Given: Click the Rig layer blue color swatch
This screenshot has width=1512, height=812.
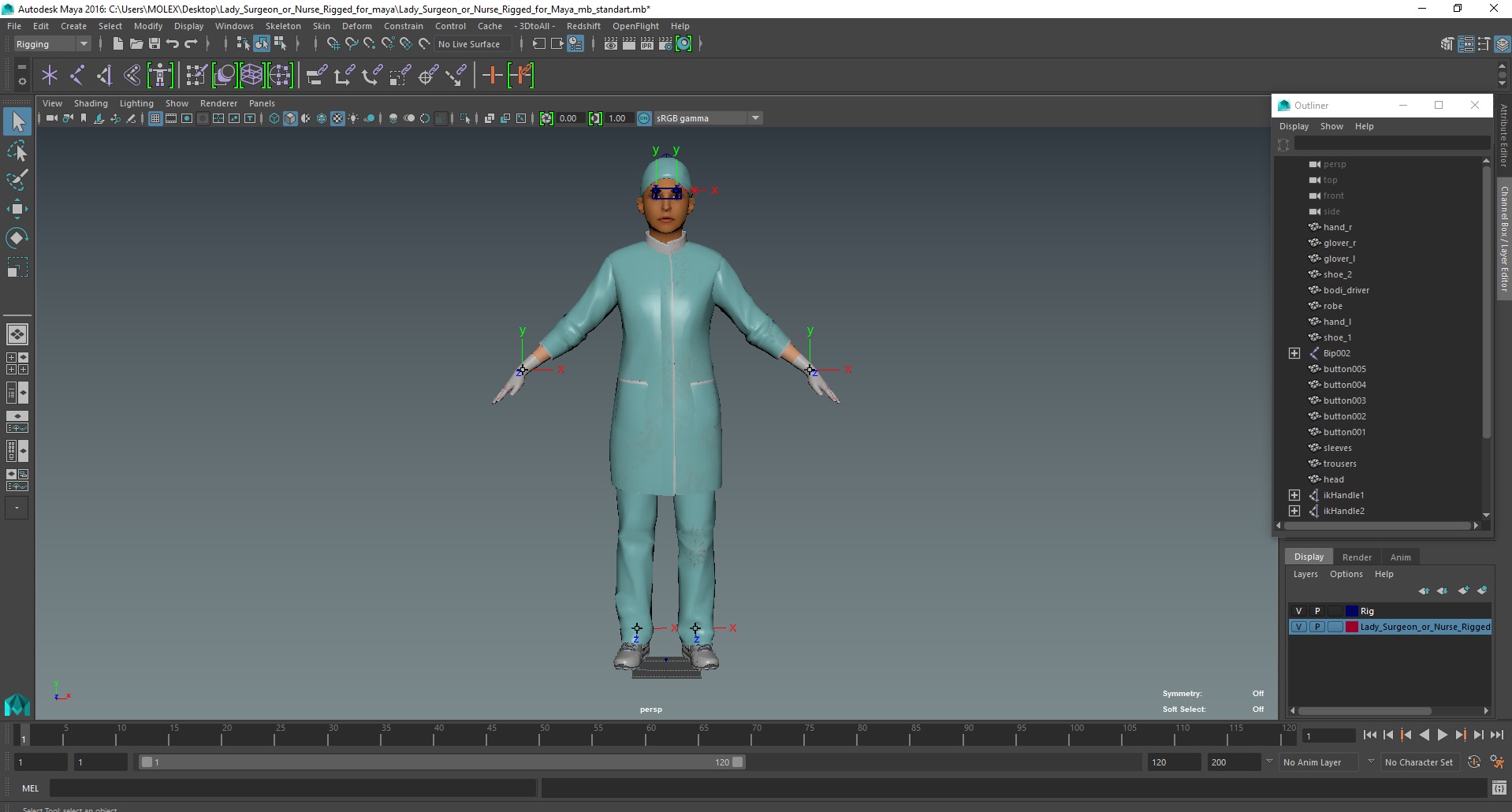Looking at the screenshot, I should pos(1351,611).
